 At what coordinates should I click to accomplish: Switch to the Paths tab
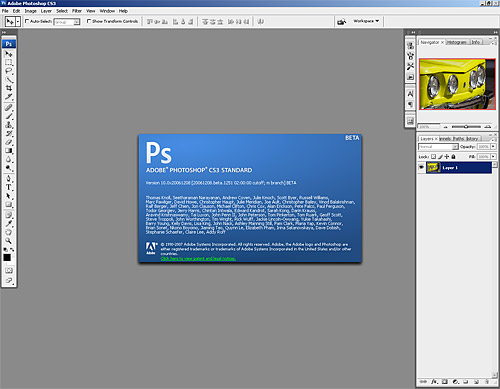[x=458, y=139]
